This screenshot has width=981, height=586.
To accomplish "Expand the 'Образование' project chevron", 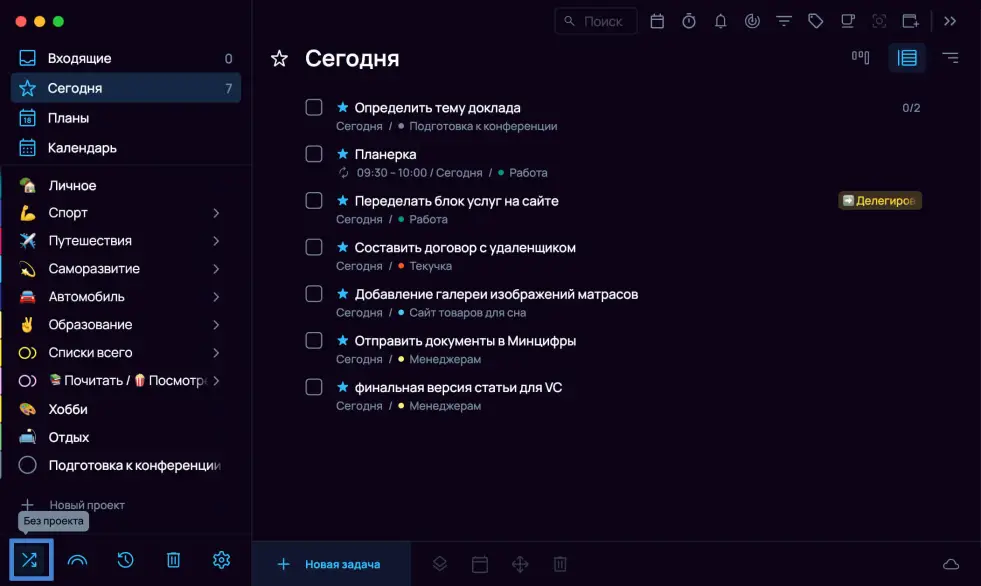I will point(216,325).
